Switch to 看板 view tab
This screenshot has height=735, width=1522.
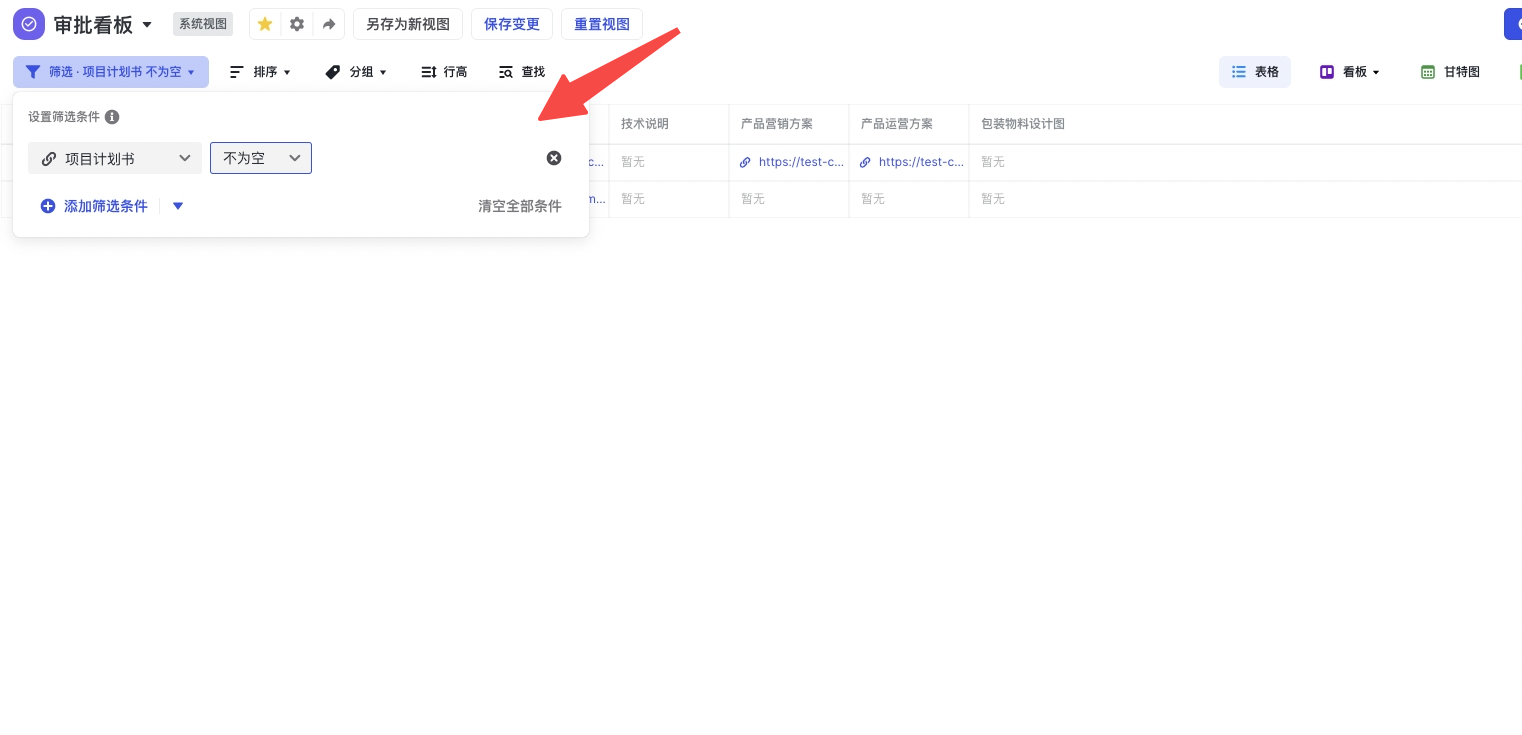pyautogui.click(x=1350, y=72)
